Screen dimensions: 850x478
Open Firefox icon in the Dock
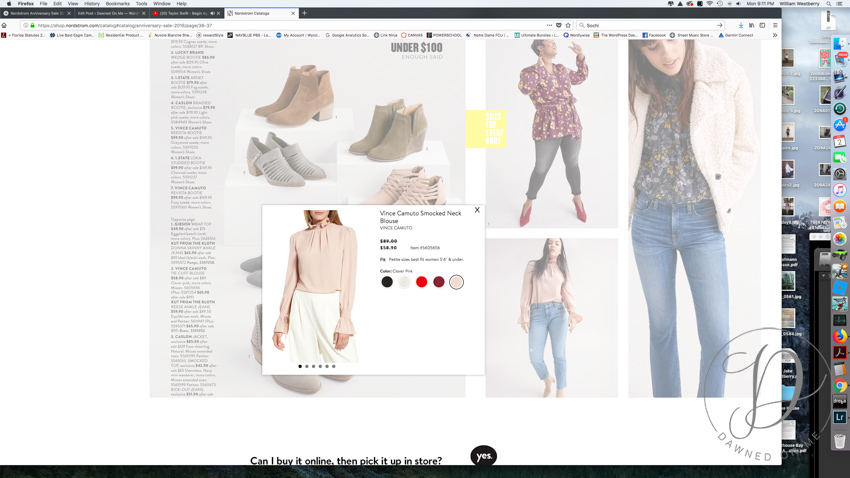pos(840,336)
